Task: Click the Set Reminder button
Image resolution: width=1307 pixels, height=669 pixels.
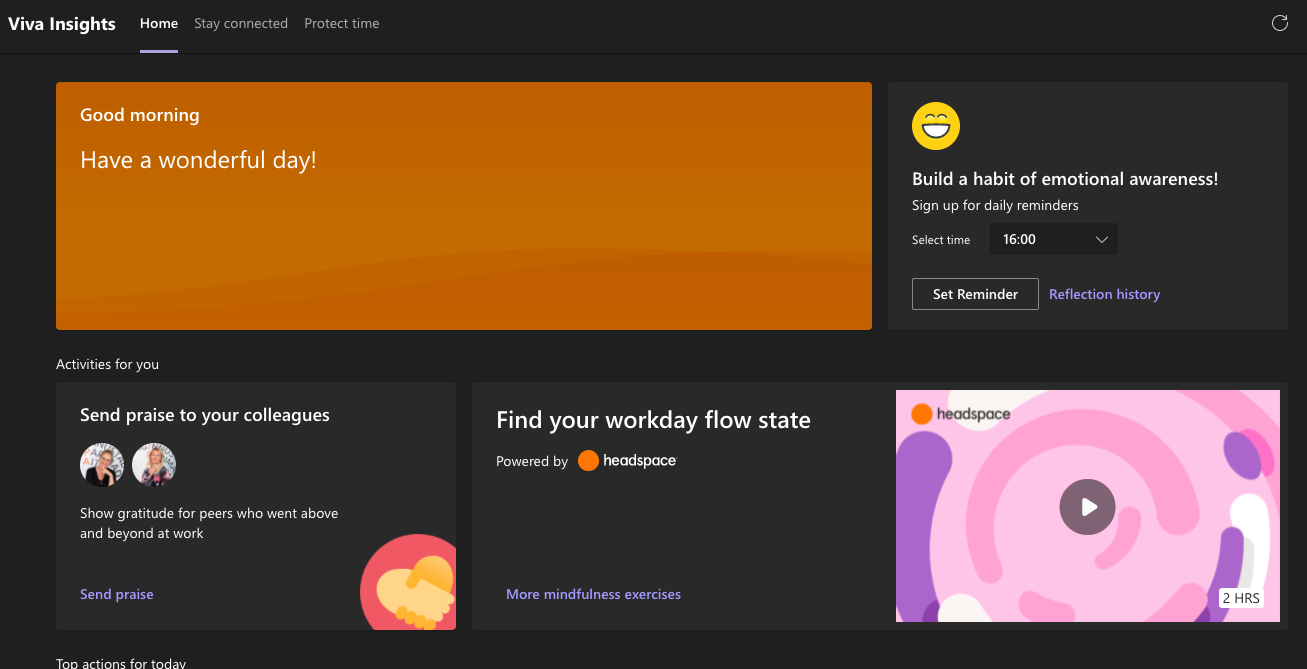Action: pyautogui.click(x=975, y=294)
